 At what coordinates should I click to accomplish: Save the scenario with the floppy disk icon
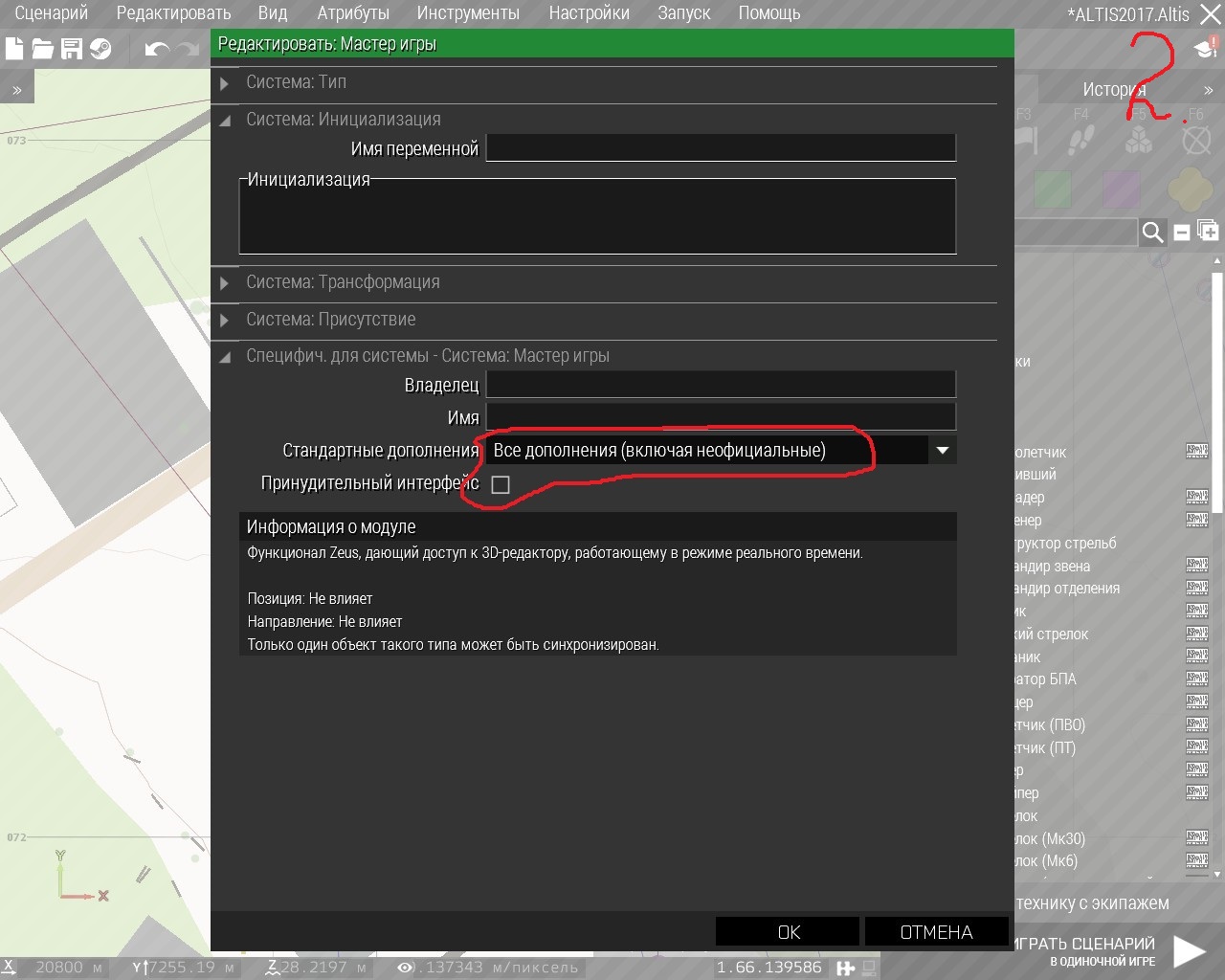click(x=72, y=49)
